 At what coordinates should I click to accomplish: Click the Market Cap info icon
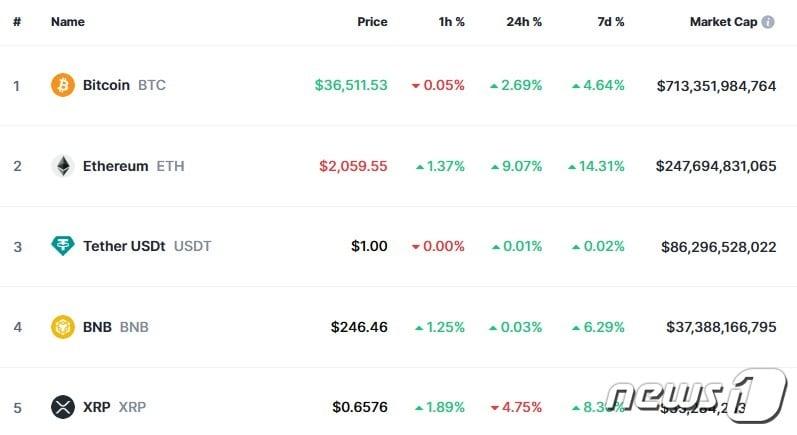click(x=768, y=22)
